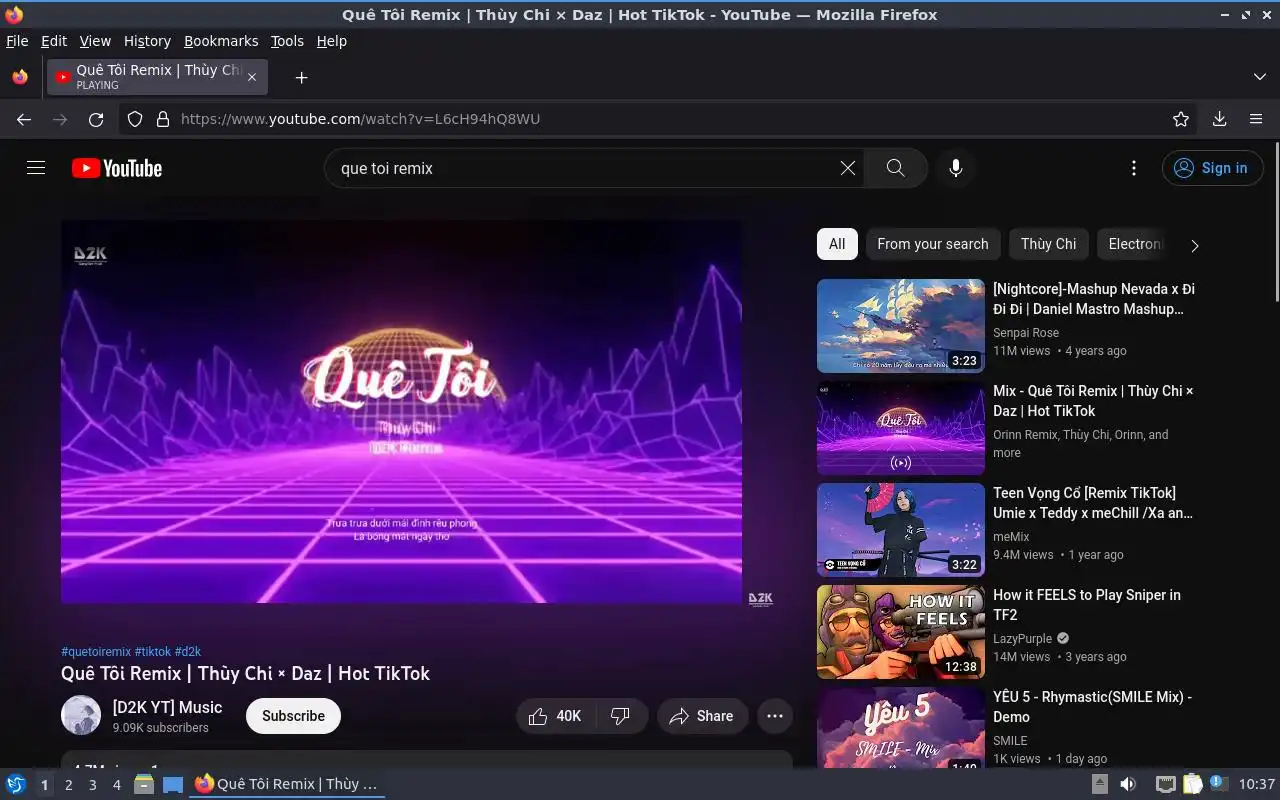Open the Firefox Edit menu
Viewport: 1280px width, 800px height.
click(54, 41)
